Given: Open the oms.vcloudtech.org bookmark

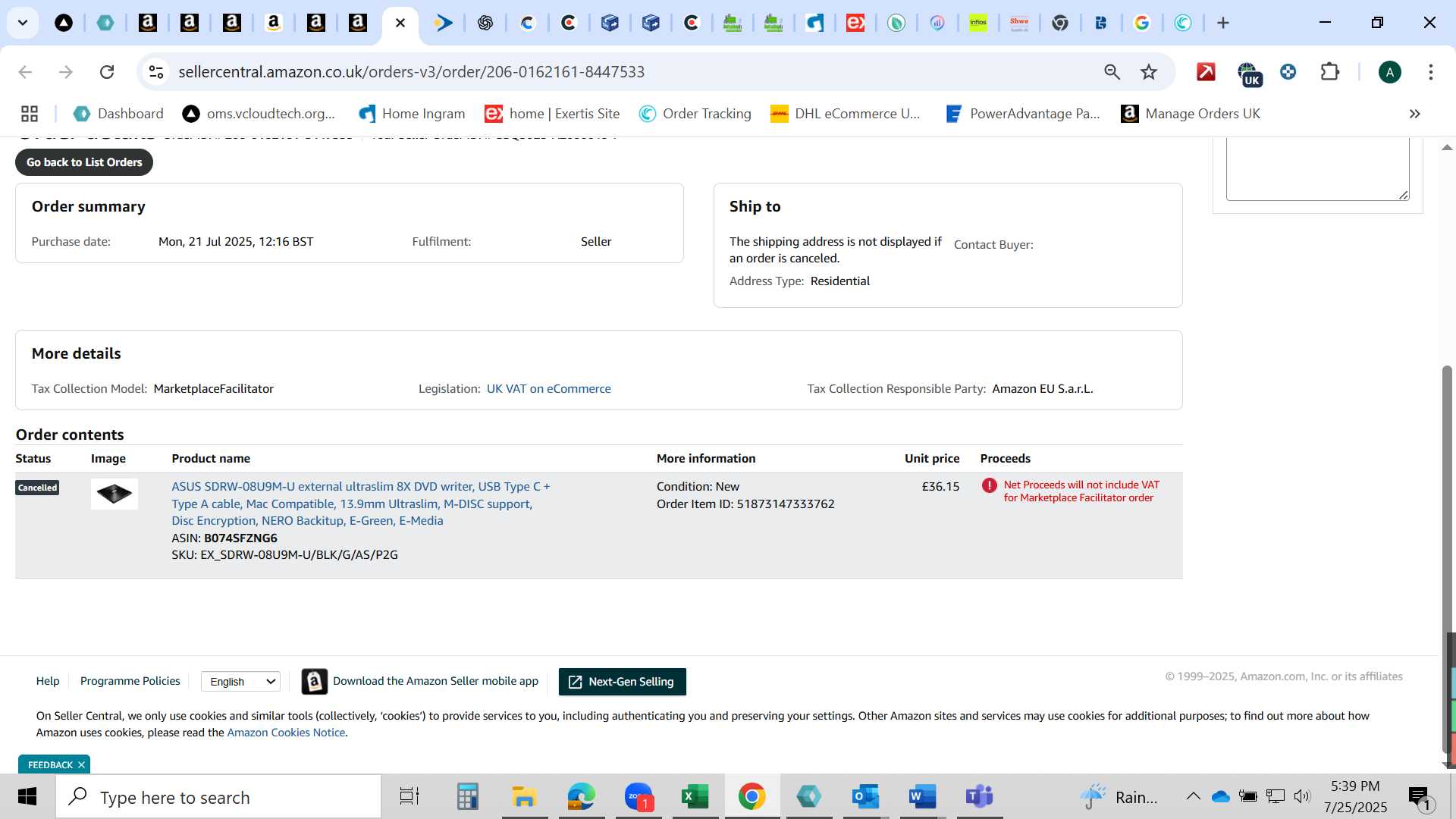Looking at the screenshot, I should point(259,114).
